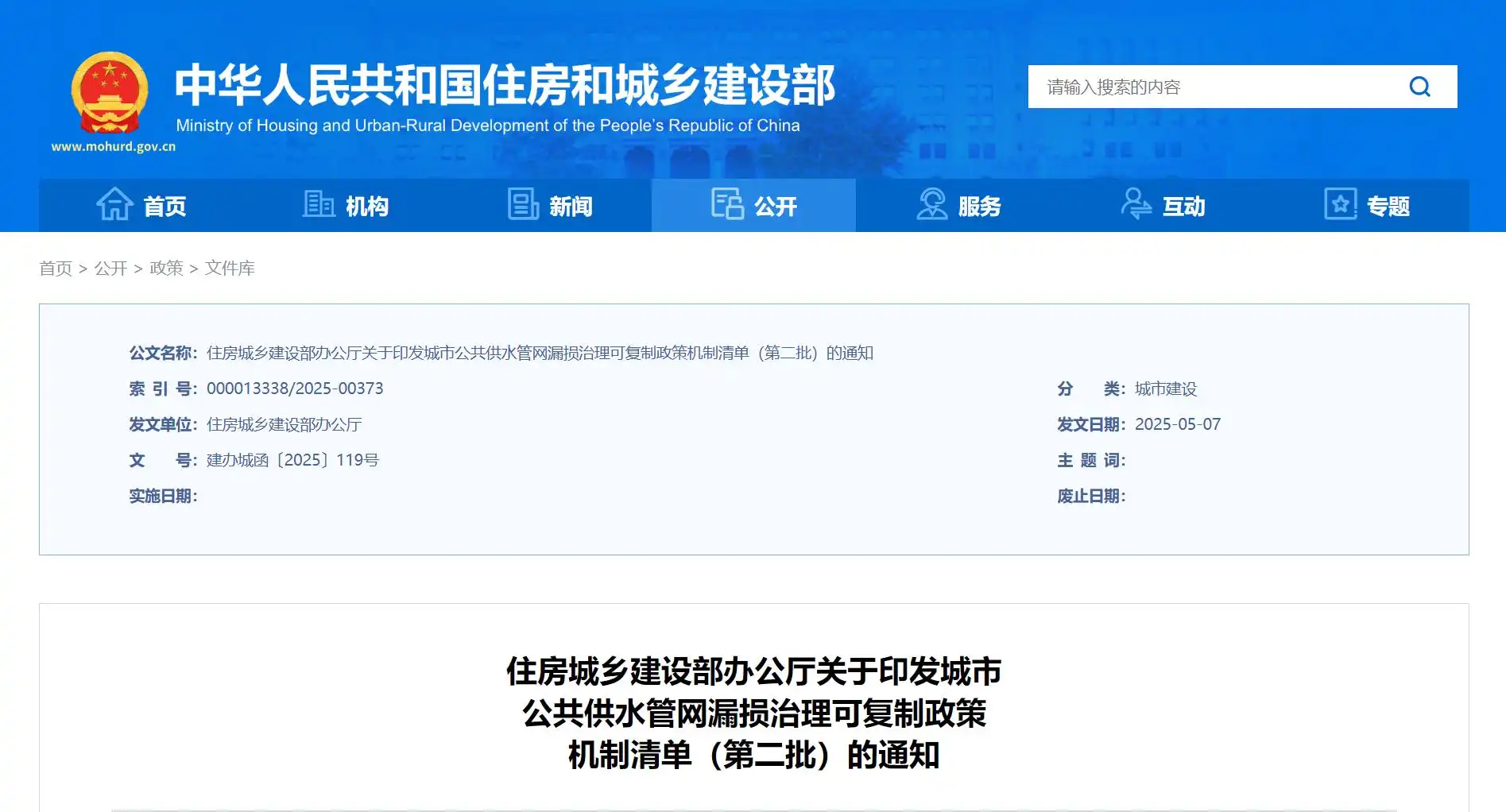The width and height of the screenshot is (1506, 812).
Task: Click the national emblem logo
Action: (x=110, y=94)
